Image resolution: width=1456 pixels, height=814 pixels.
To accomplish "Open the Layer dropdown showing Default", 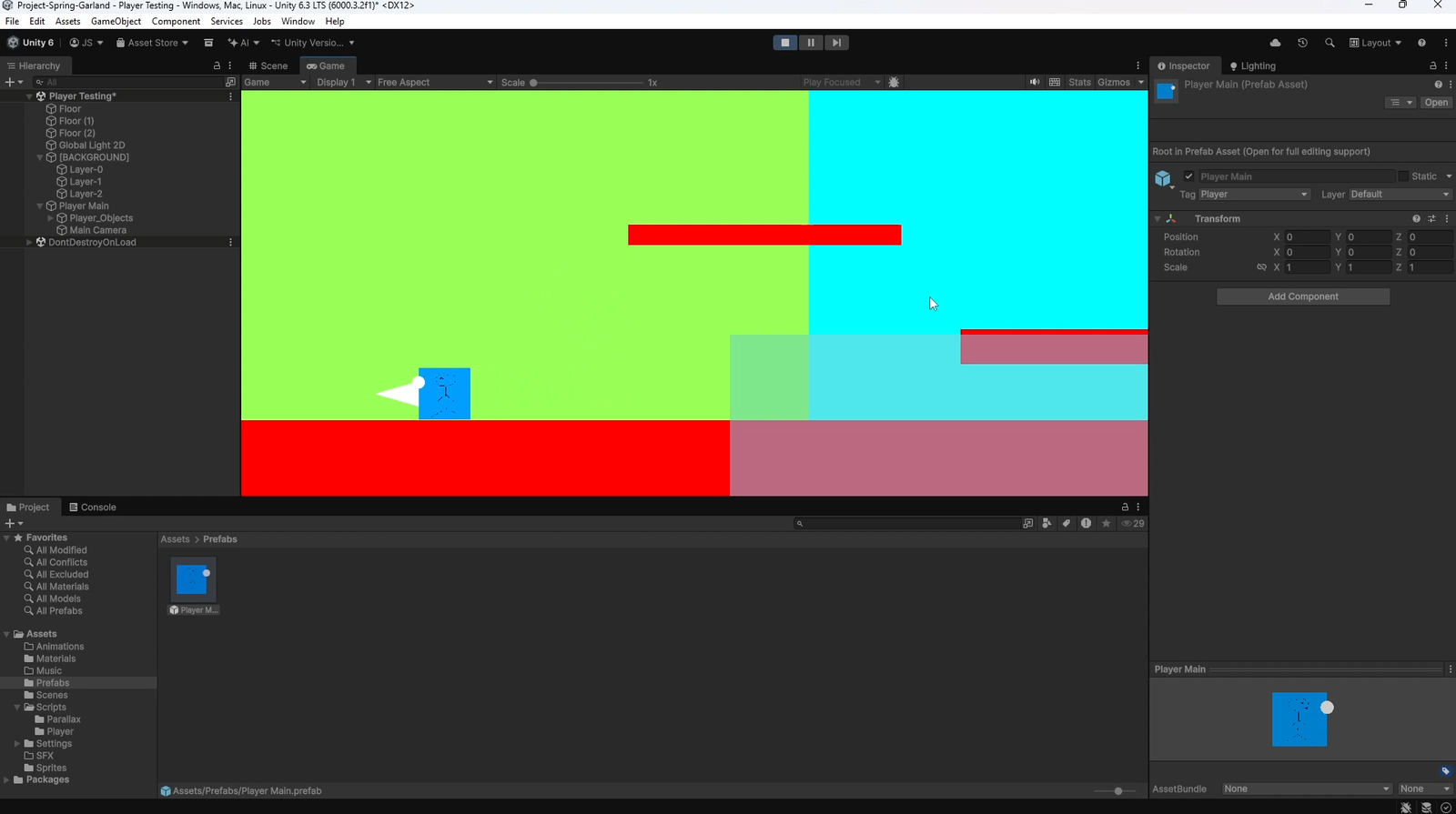I will click(1400, 195).
